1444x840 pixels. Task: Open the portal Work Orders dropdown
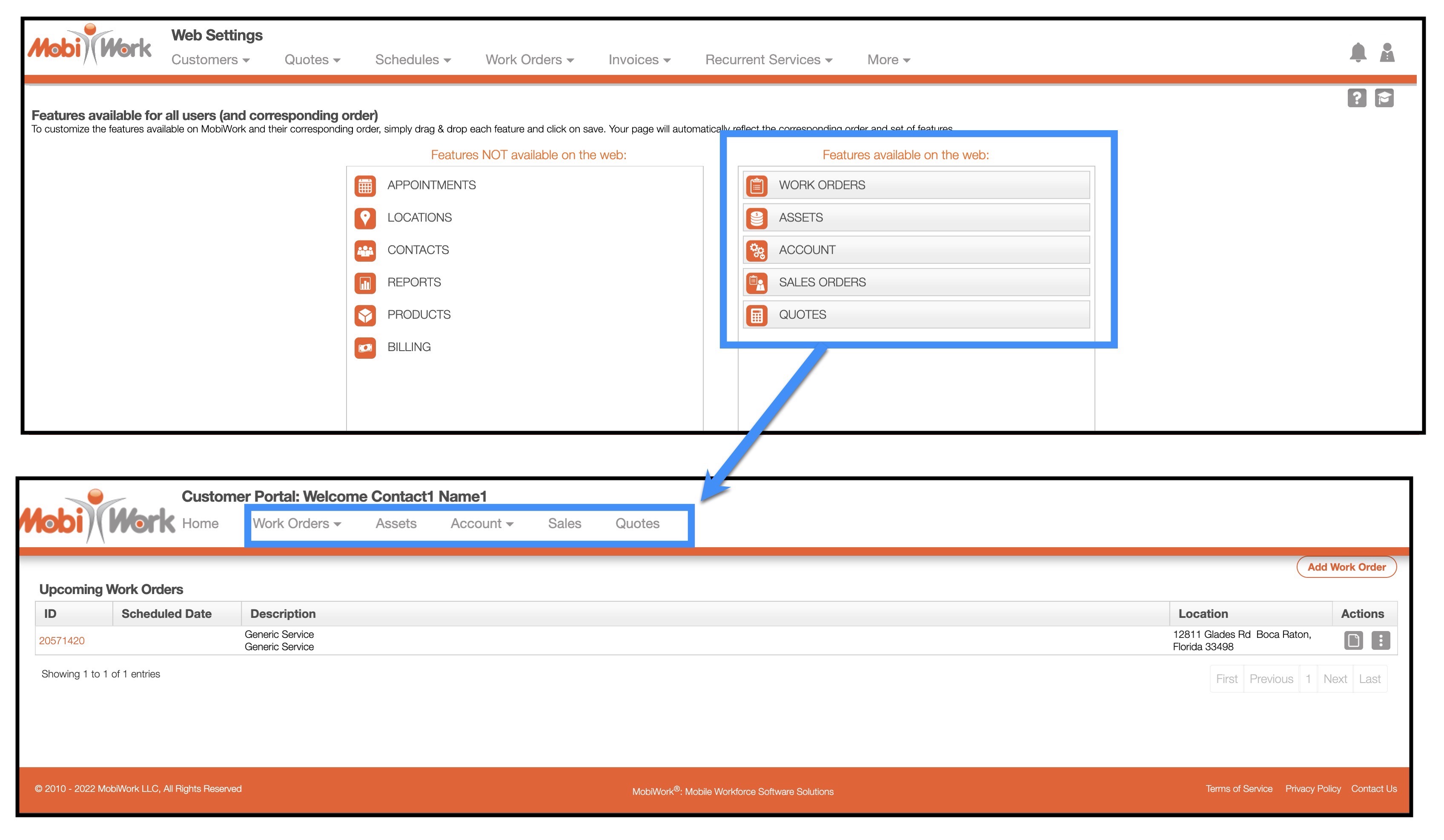(296, 523)
